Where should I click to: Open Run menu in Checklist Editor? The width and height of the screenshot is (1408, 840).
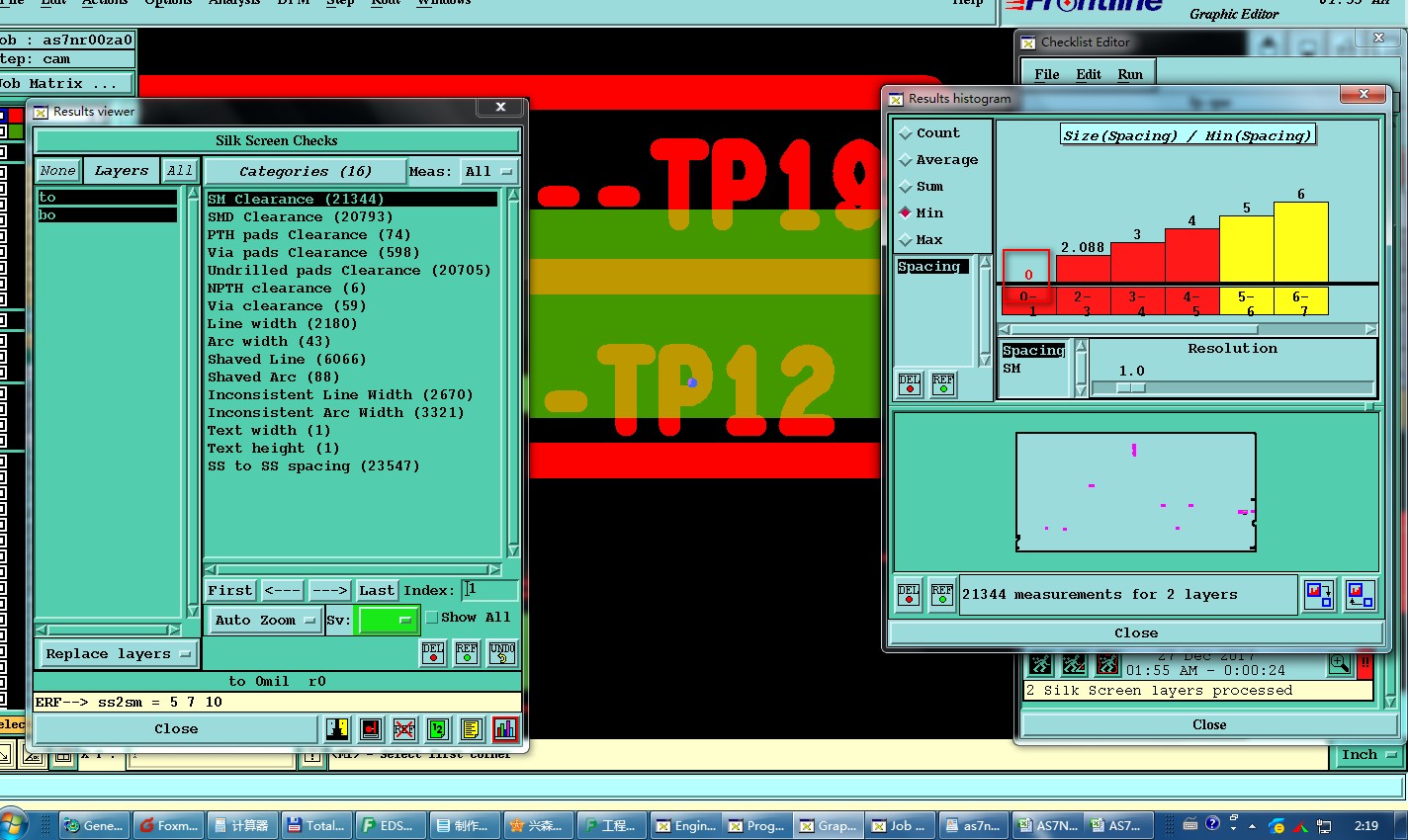pos(1130,74)
